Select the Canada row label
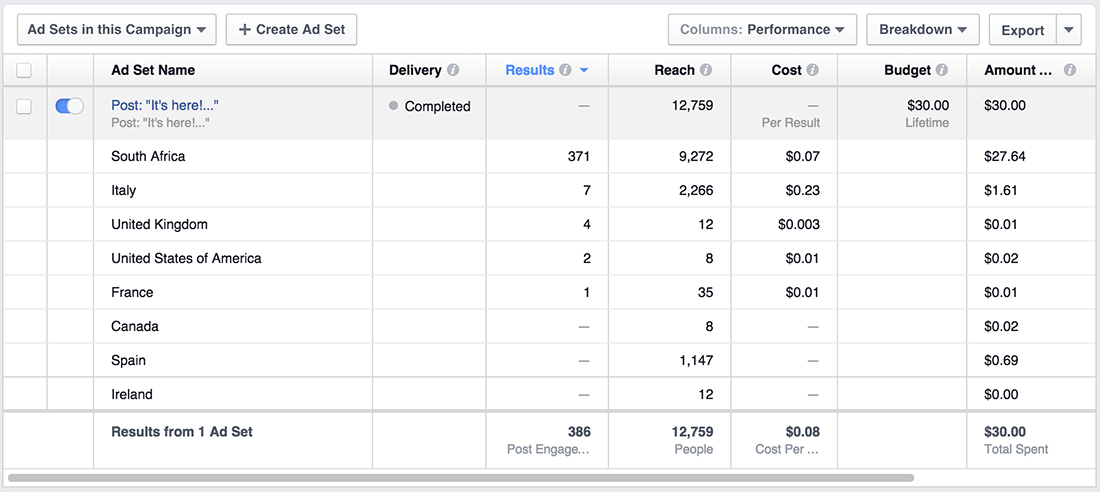The height and width of the screenshot is (492, 1100). 135,326
